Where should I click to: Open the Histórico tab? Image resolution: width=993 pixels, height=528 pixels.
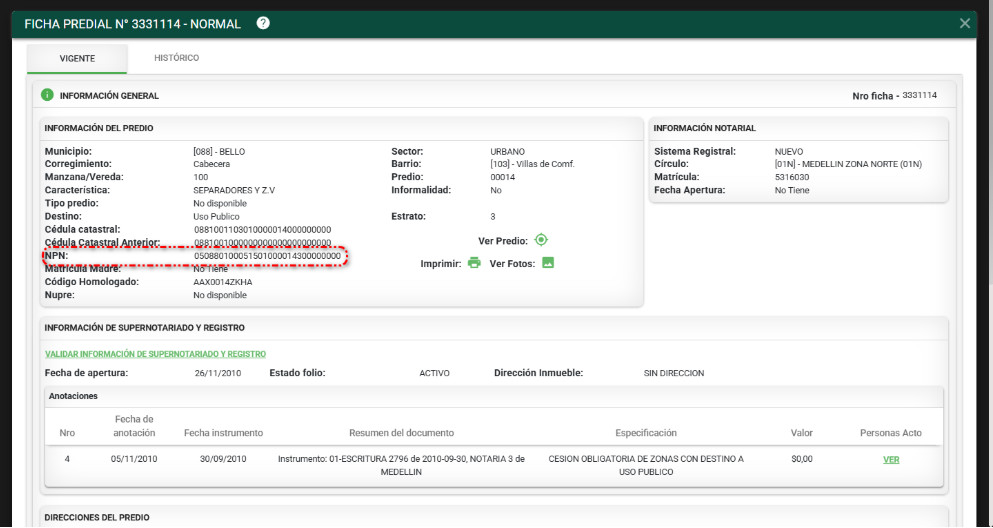pos(176,59)
